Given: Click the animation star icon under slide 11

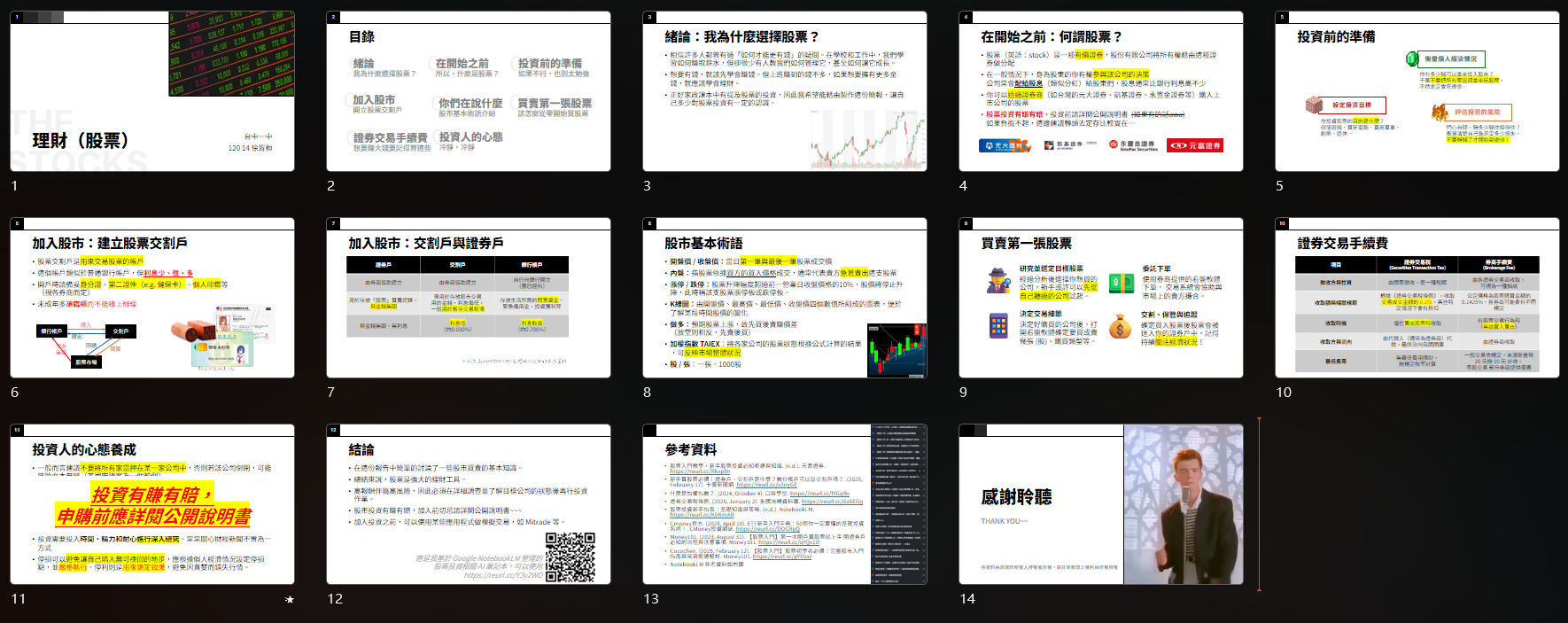Looking at the screenshot, I should 289,600.
